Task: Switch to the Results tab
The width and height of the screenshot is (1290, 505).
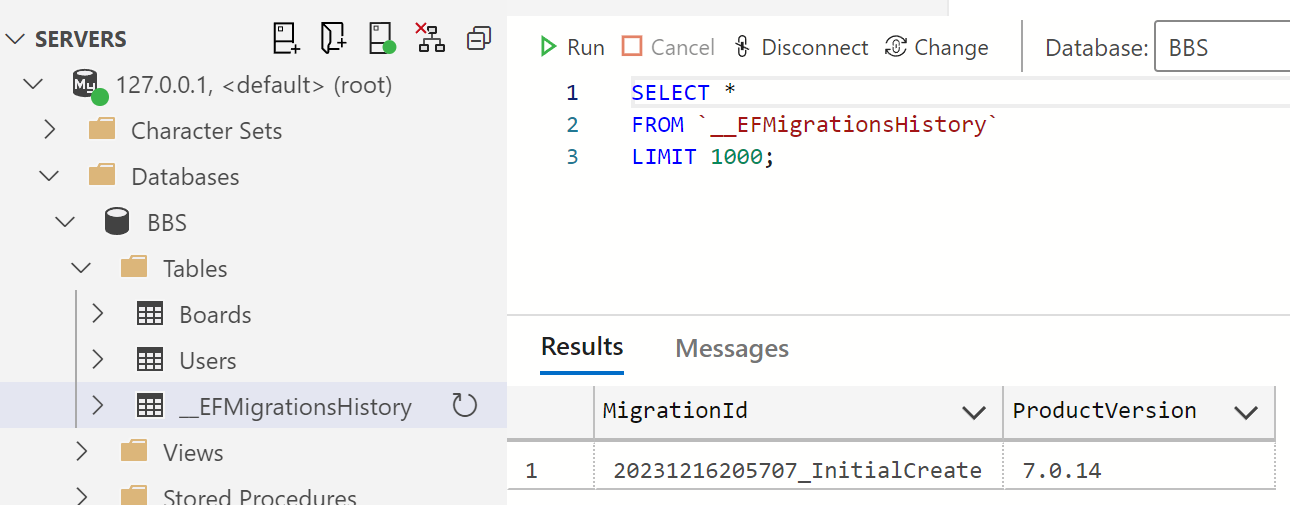Action: point(582,347)
